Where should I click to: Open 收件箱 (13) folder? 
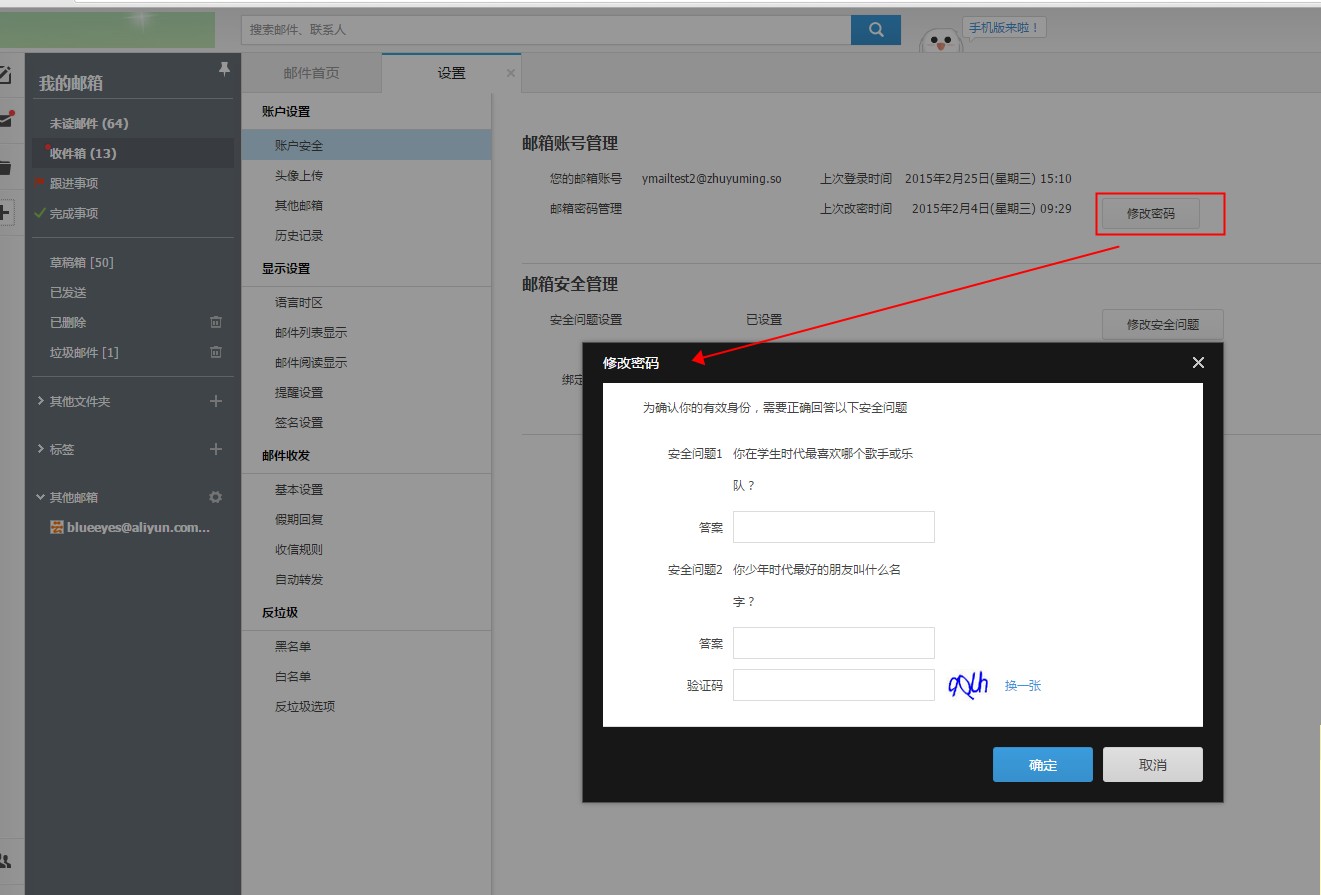click(x=83, y=153)
